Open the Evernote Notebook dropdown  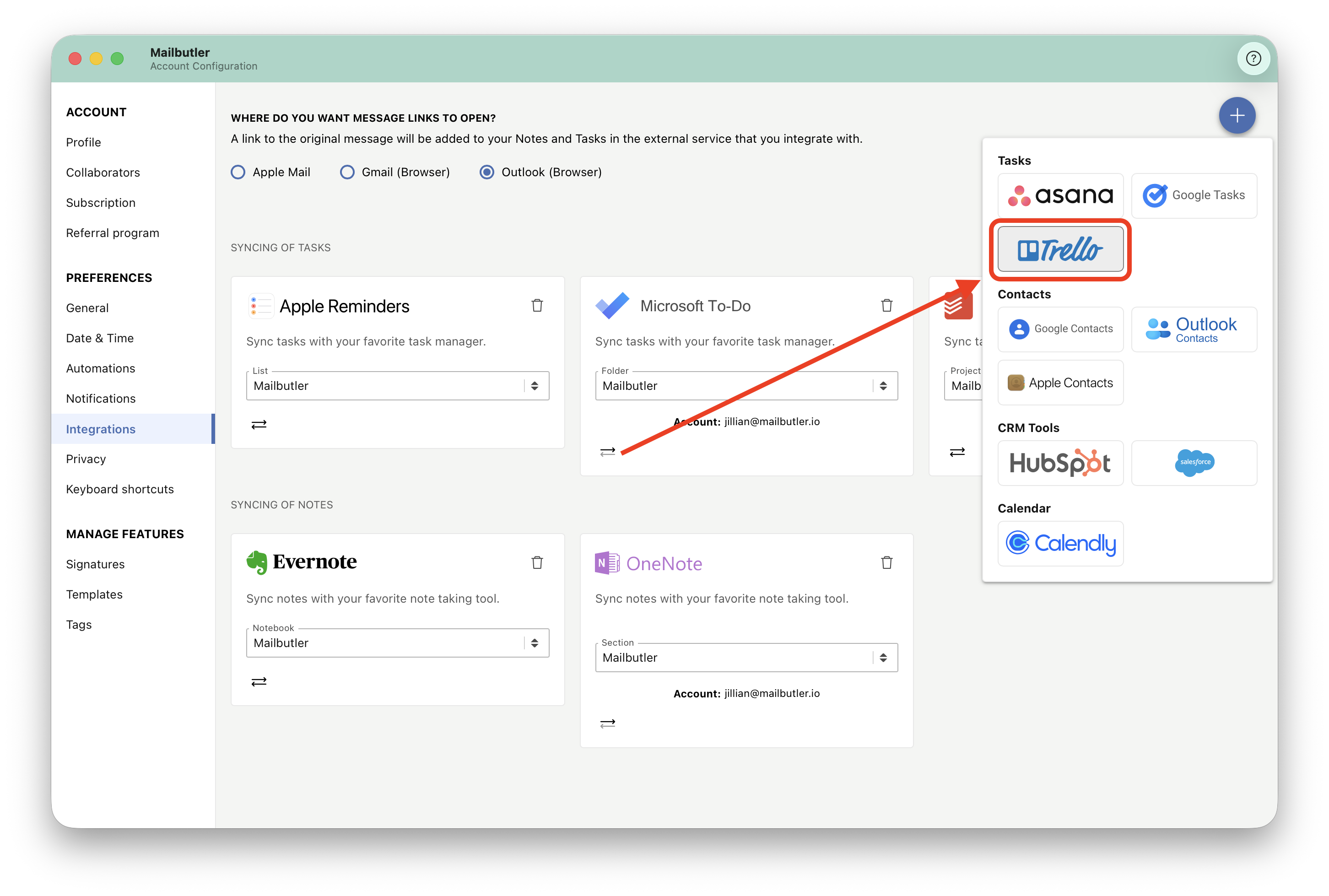[398, 643]
